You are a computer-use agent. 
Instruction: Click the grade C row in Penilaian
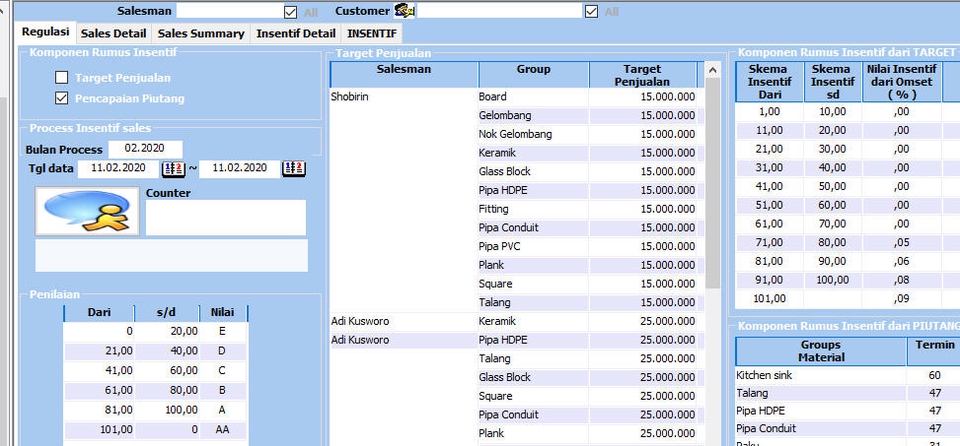click(156, 371)
